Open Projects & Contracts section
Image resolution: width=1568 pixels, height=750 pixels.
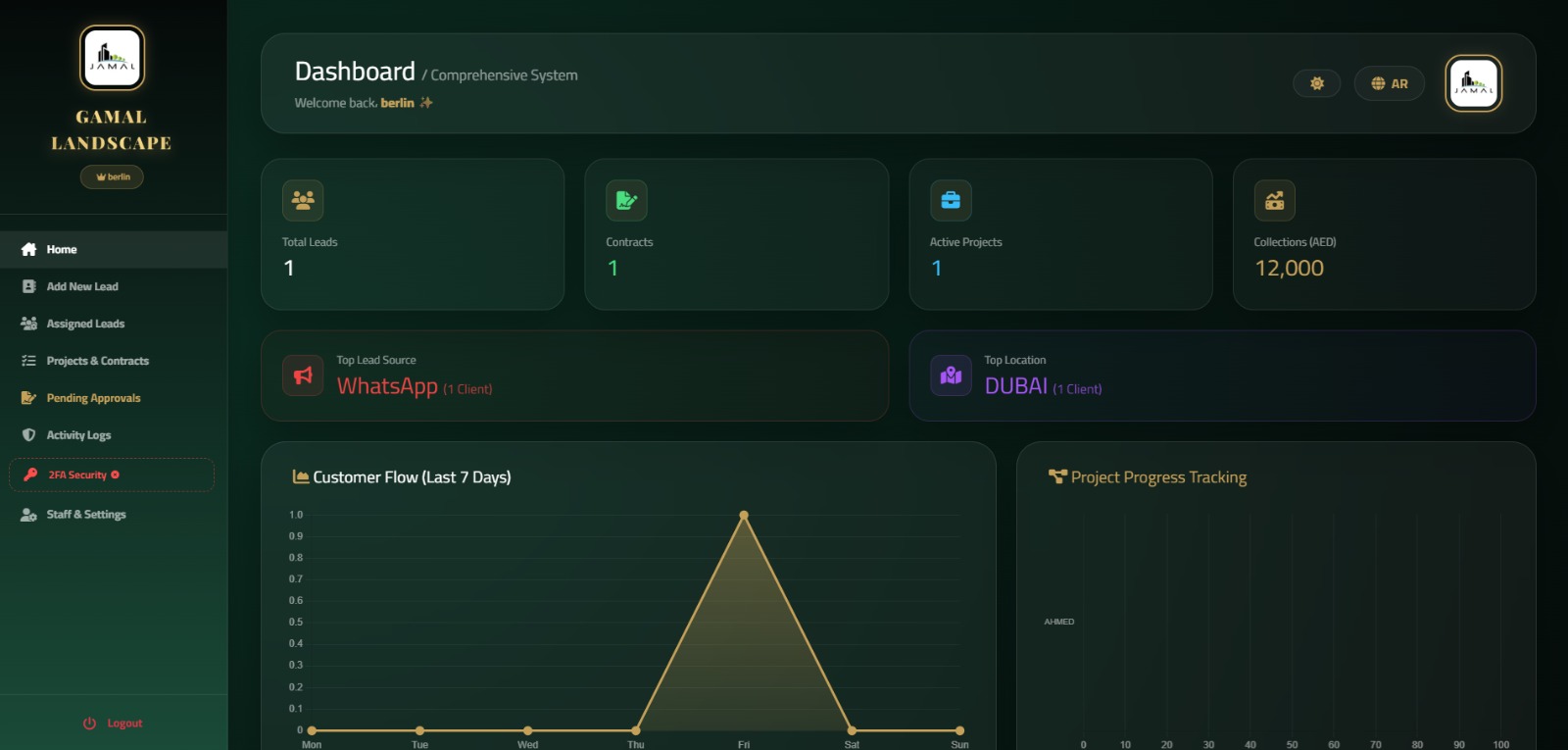[x=114, y=361]
